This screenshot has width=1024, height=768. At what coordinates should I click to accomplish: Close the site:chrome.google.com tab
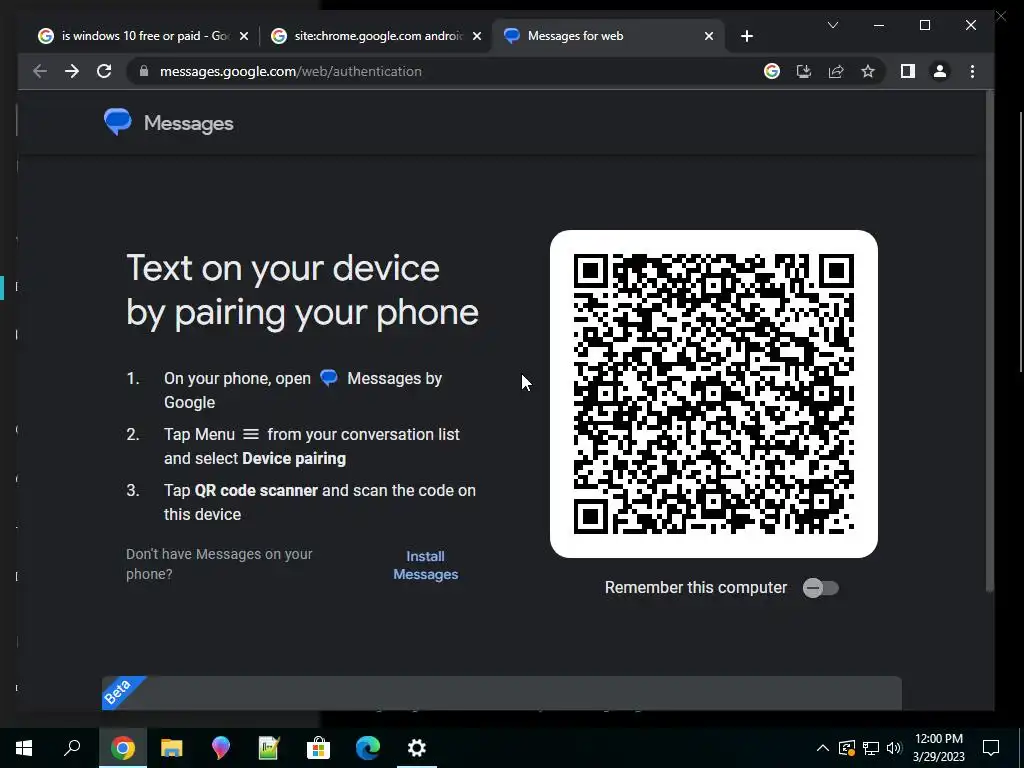point(477,36)
